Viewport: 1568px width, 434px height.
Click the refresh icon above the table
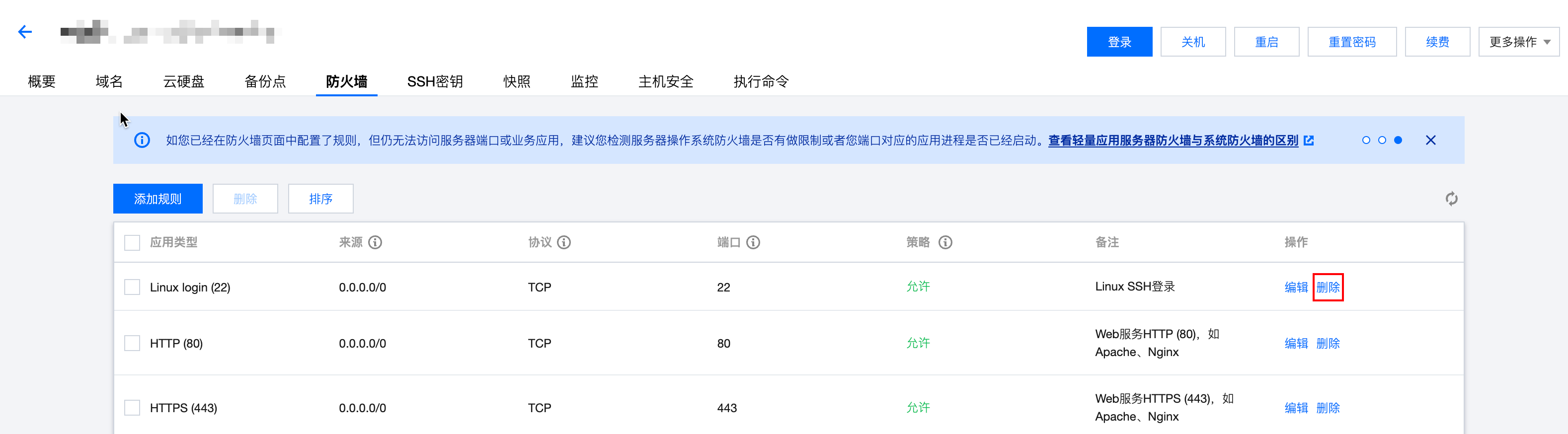tap(1451, 199)
